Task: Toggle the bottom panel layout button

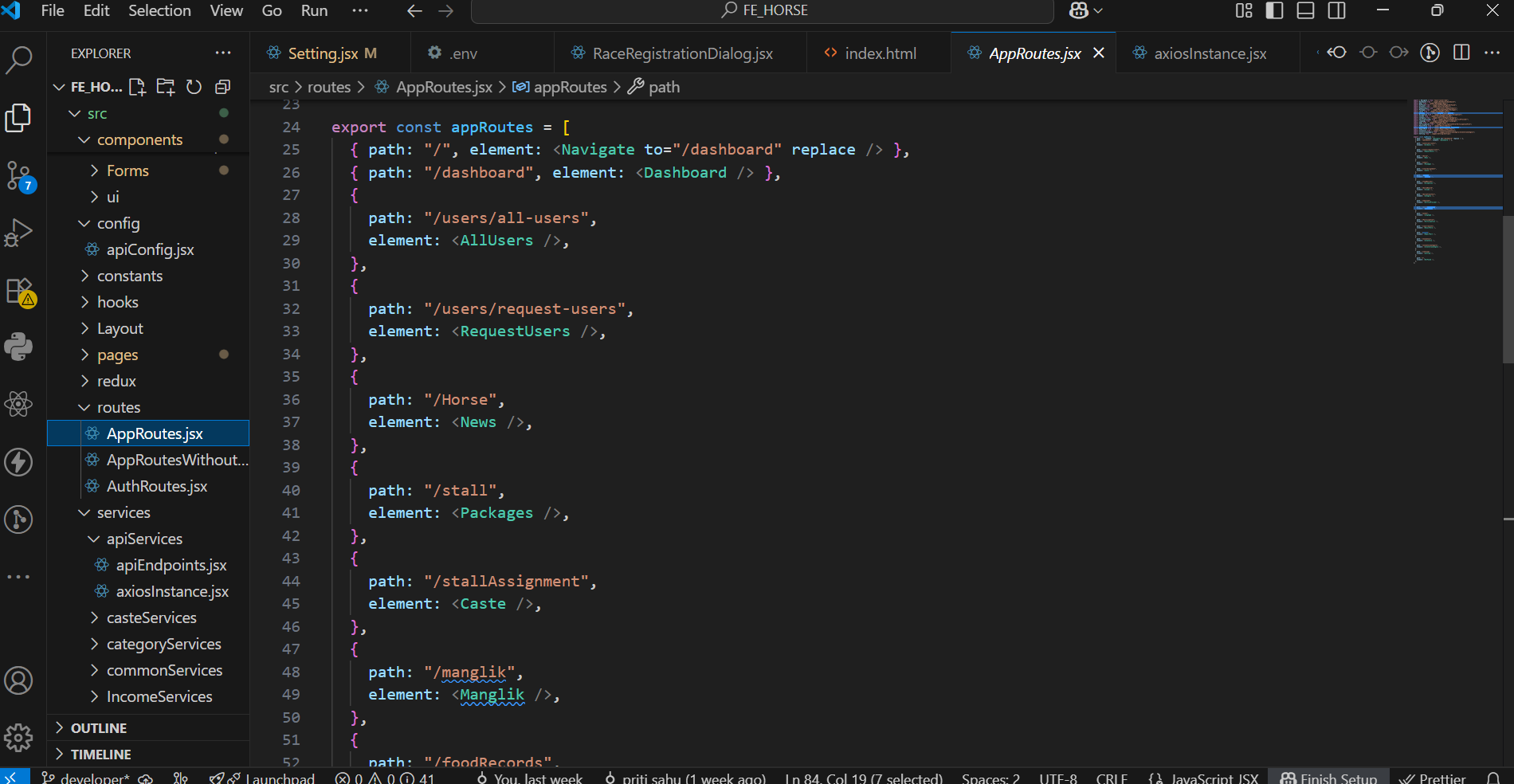Action: click(x=1305, y=10)
